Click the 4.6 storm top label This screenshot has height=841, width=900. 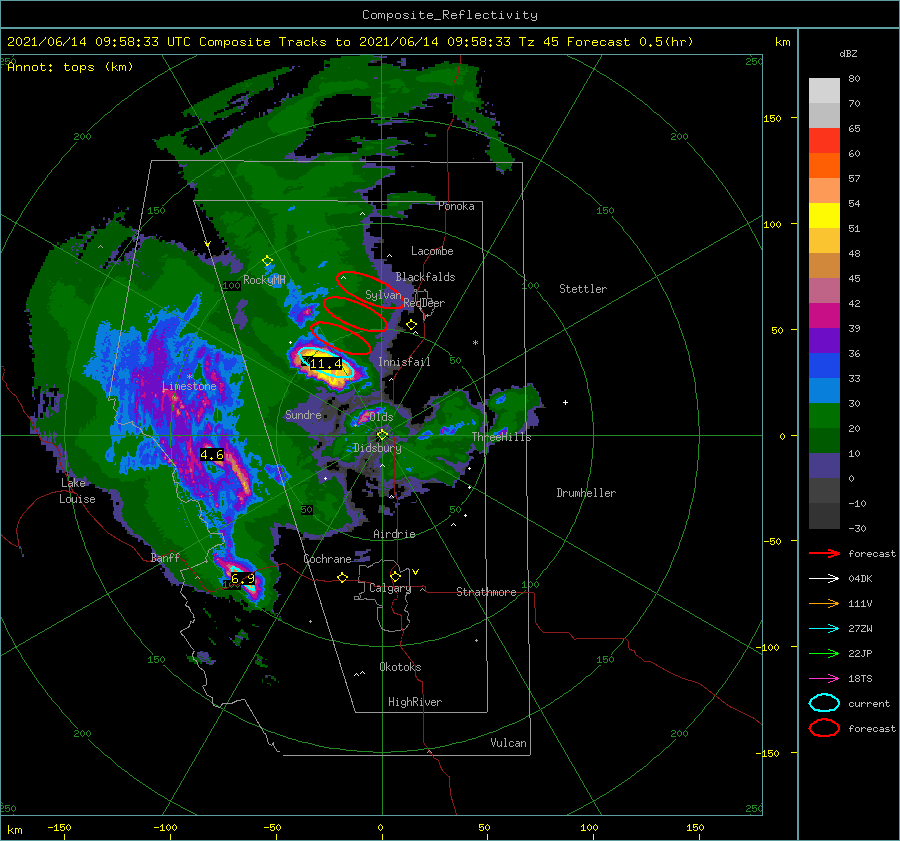pyautogui.click(x=212, y=455)
